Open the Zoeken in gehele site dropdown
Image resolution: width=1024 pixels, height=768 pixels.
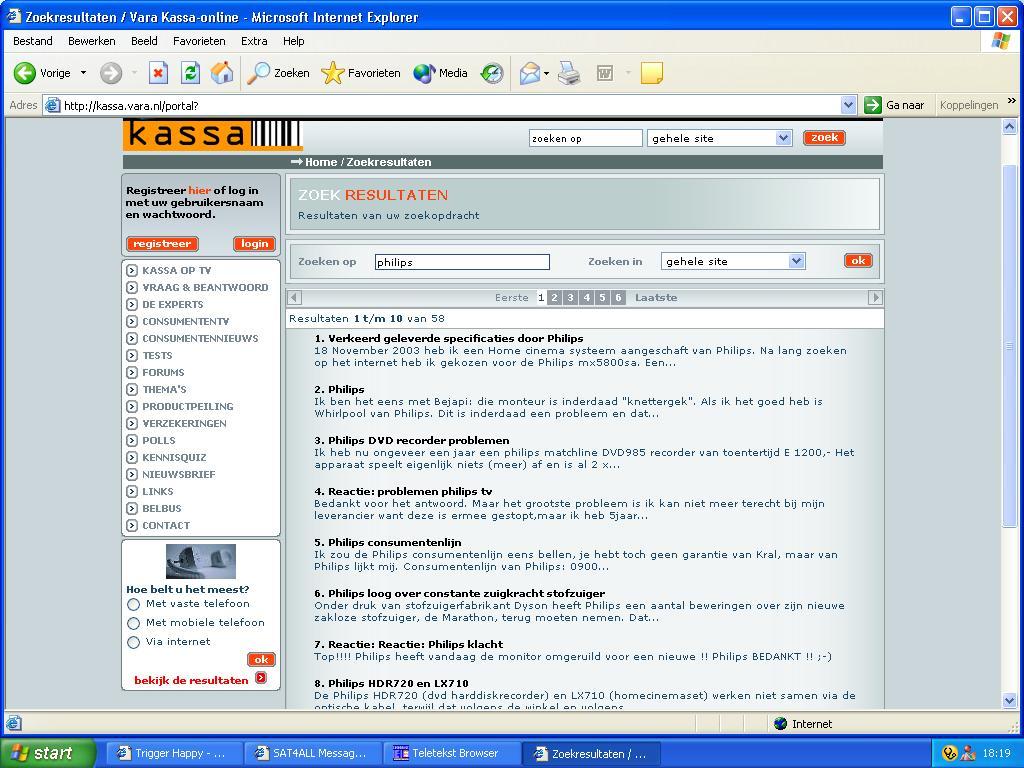(x=733, y=261)
